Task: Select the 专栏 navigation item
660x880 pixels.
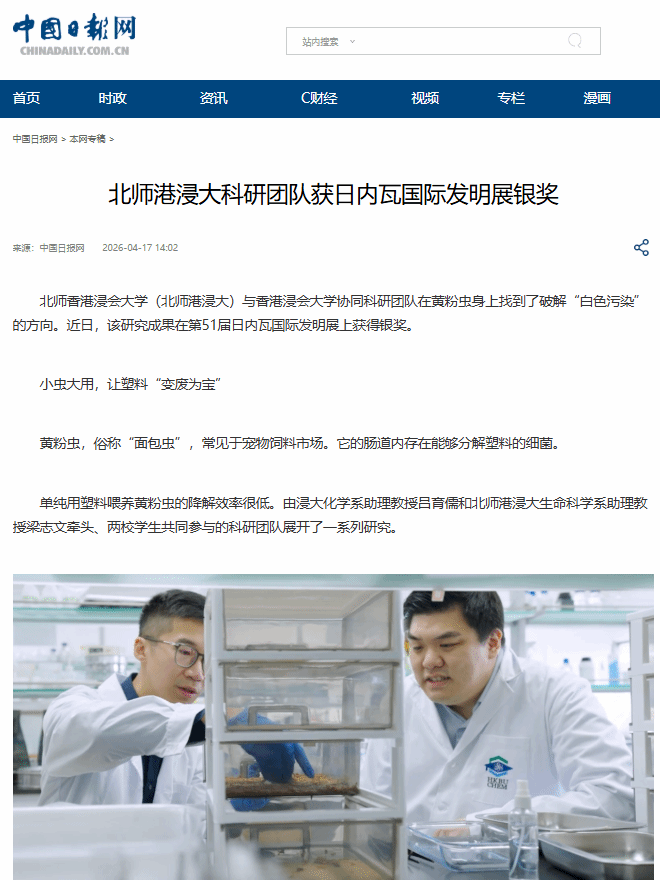Action: [x=511, y=98]
